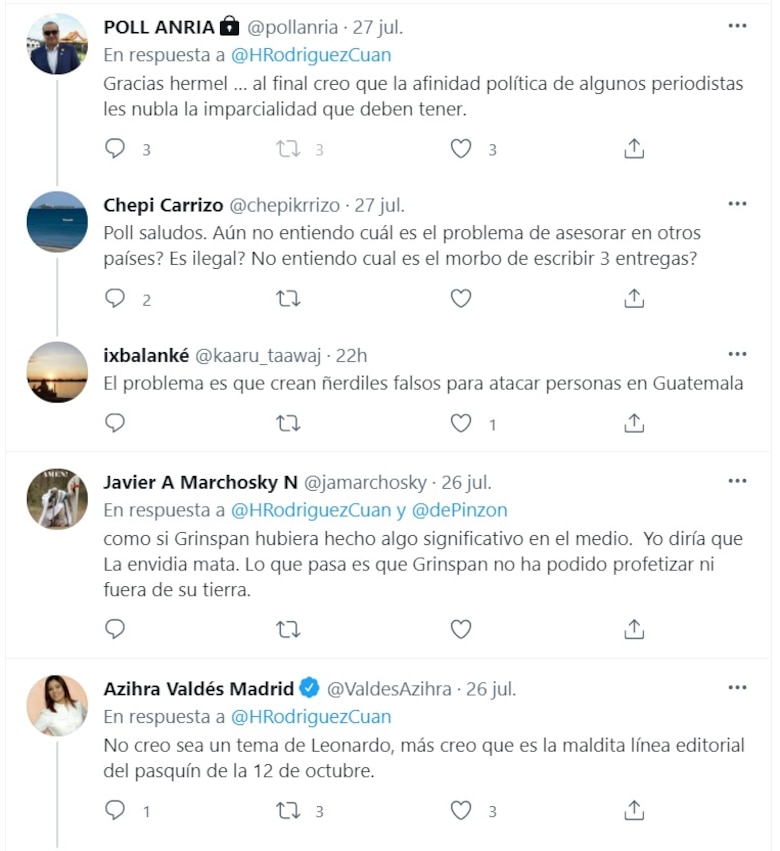Share POLL ANRIA's tweet
This screenshot has height=851, width=780.
point(633,148)
